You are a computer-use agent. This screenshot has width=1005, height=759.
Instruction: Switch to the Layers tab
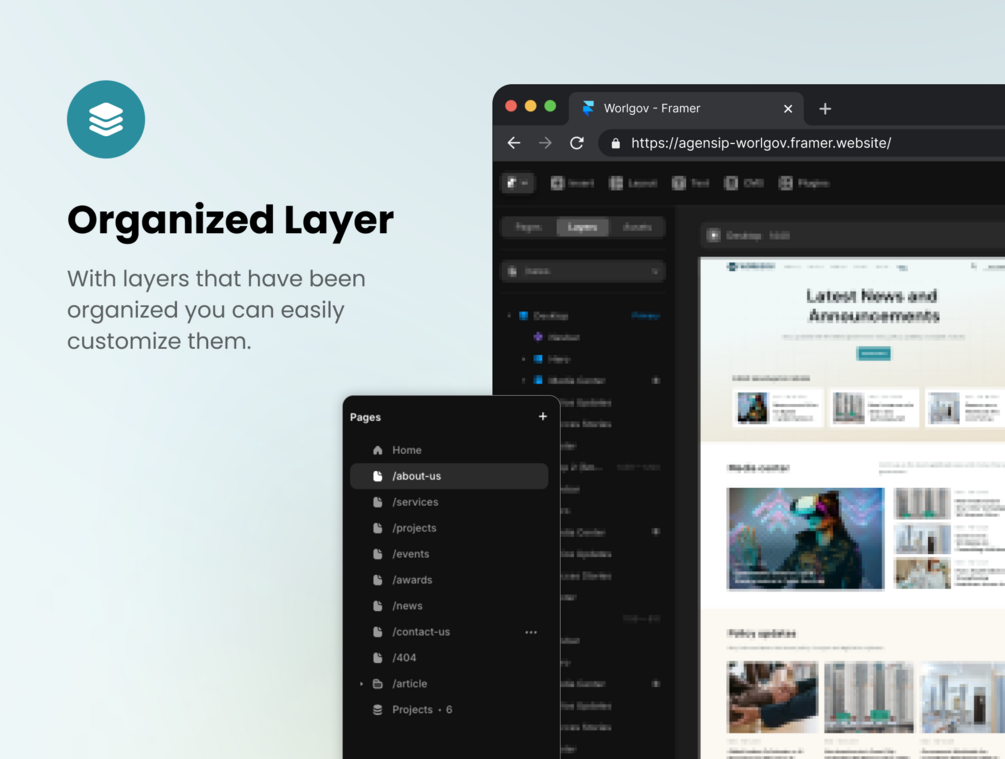point(583,227)
